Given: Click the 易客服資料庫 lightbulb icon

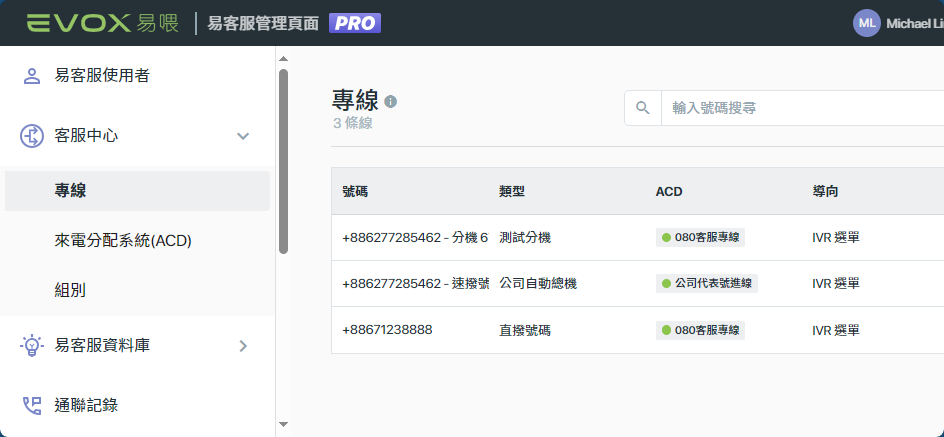Looking at the screenshot, I should coord(31,346).
